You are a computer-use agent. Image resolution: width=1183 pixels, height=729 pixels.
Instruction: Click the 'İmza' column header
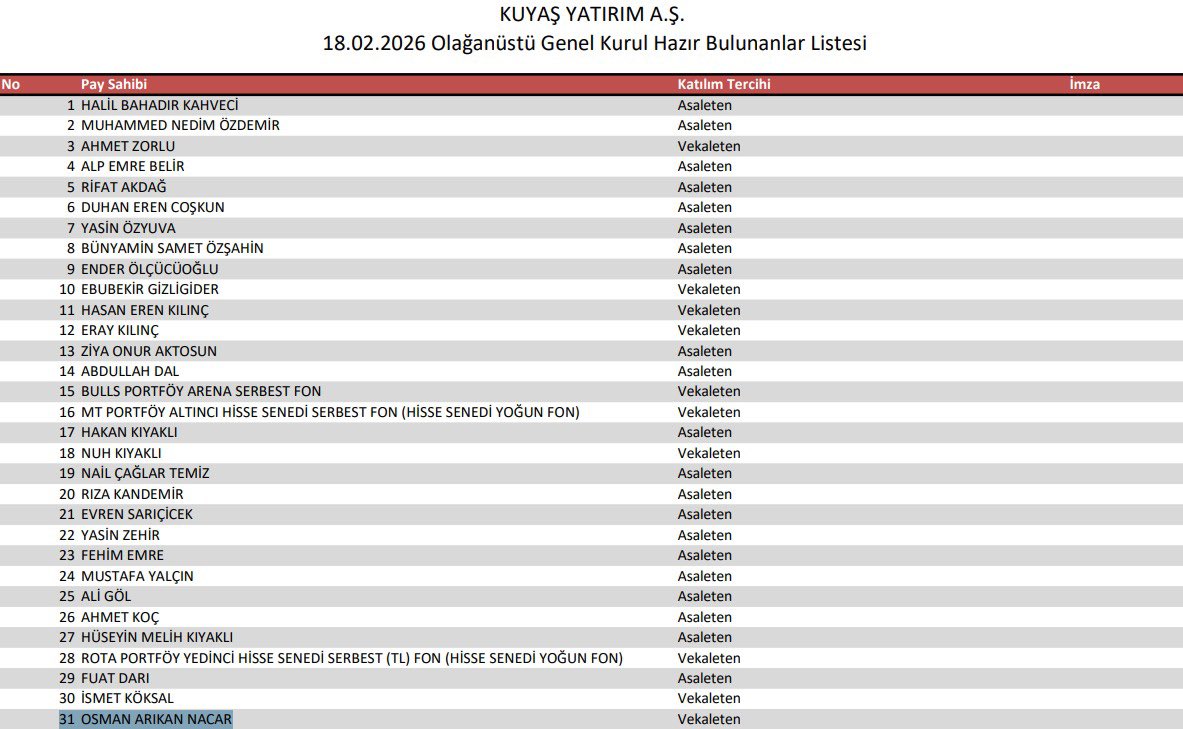tap(1085, 85)
